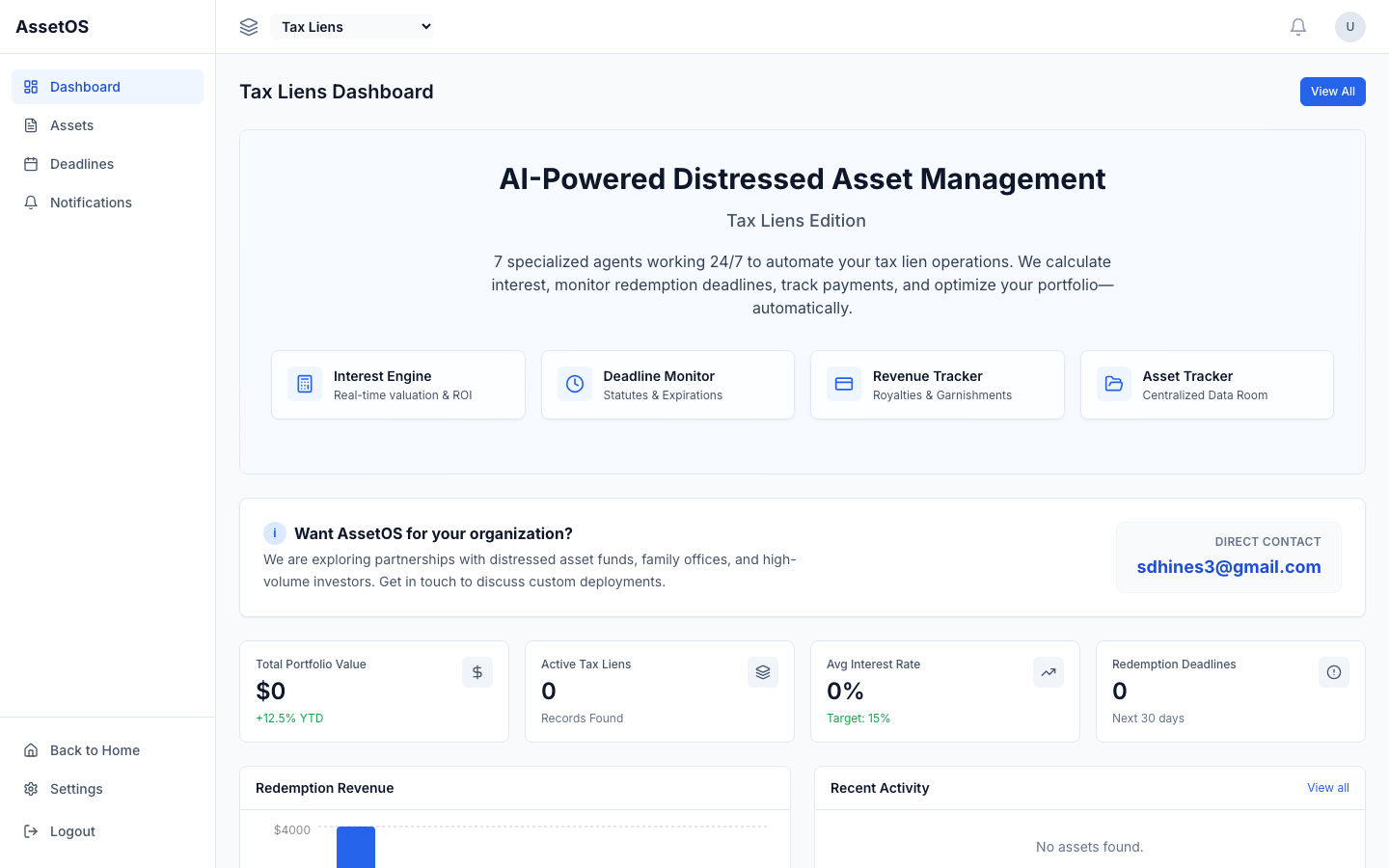
Task: Click the Asset Tracker folder icon
Action: 1114,384
